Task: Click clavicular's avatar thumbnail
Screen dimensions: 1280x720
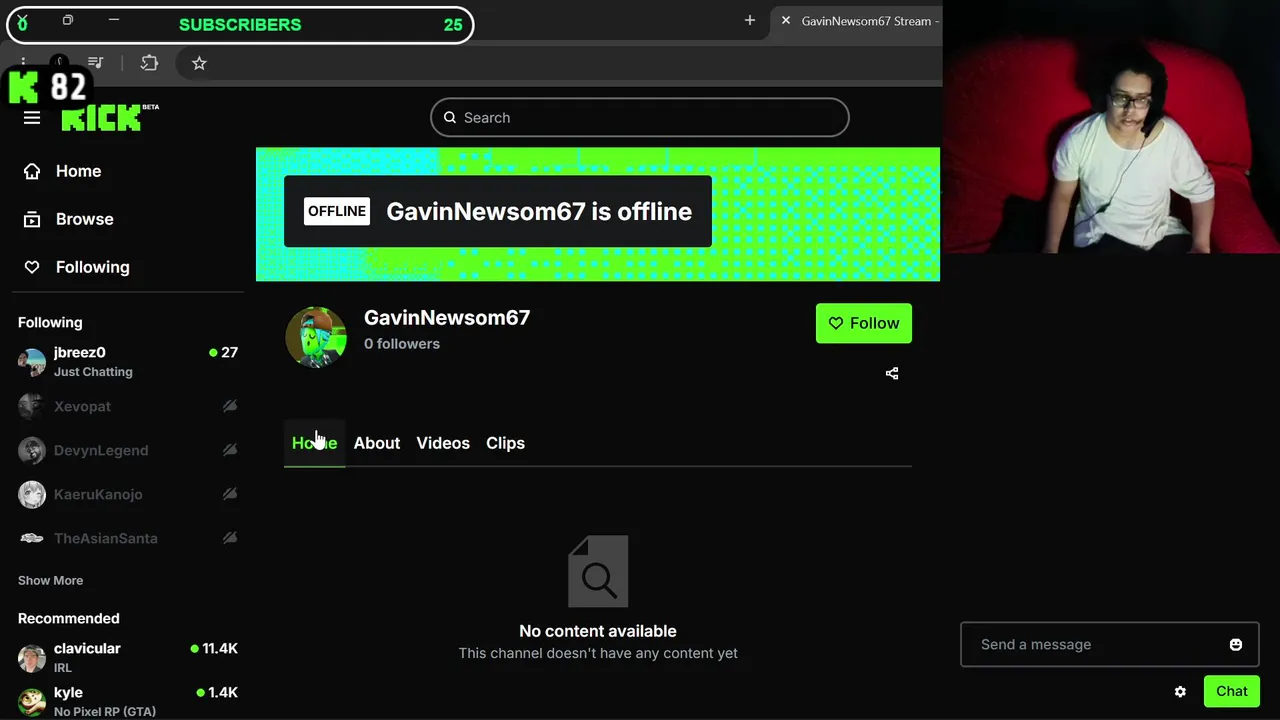Action: click(x=32, y=657)
